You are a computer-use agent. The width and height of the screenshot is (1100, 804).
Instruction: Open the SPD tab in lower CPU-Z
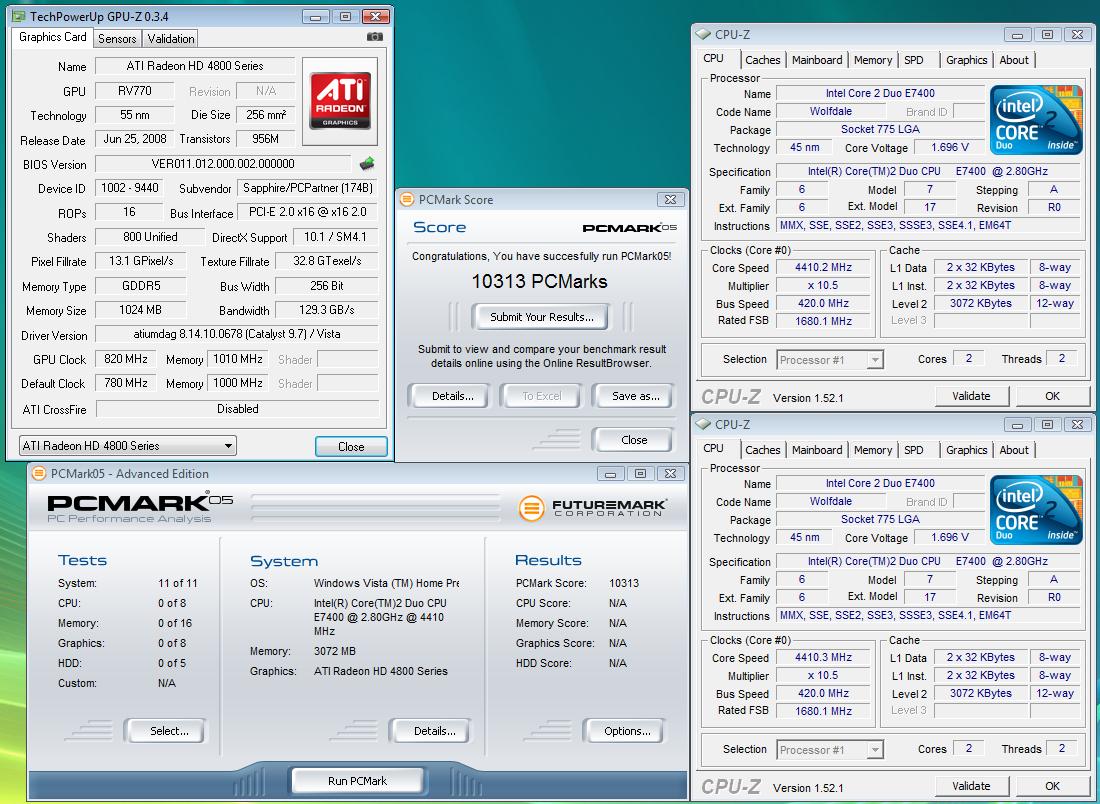(x=913, y=450)
